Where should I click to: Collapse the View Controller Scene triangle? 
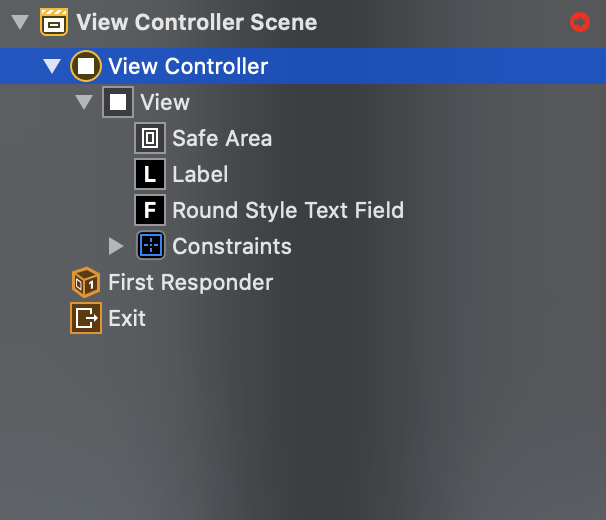pyautogui.click(x=20, y=22)
